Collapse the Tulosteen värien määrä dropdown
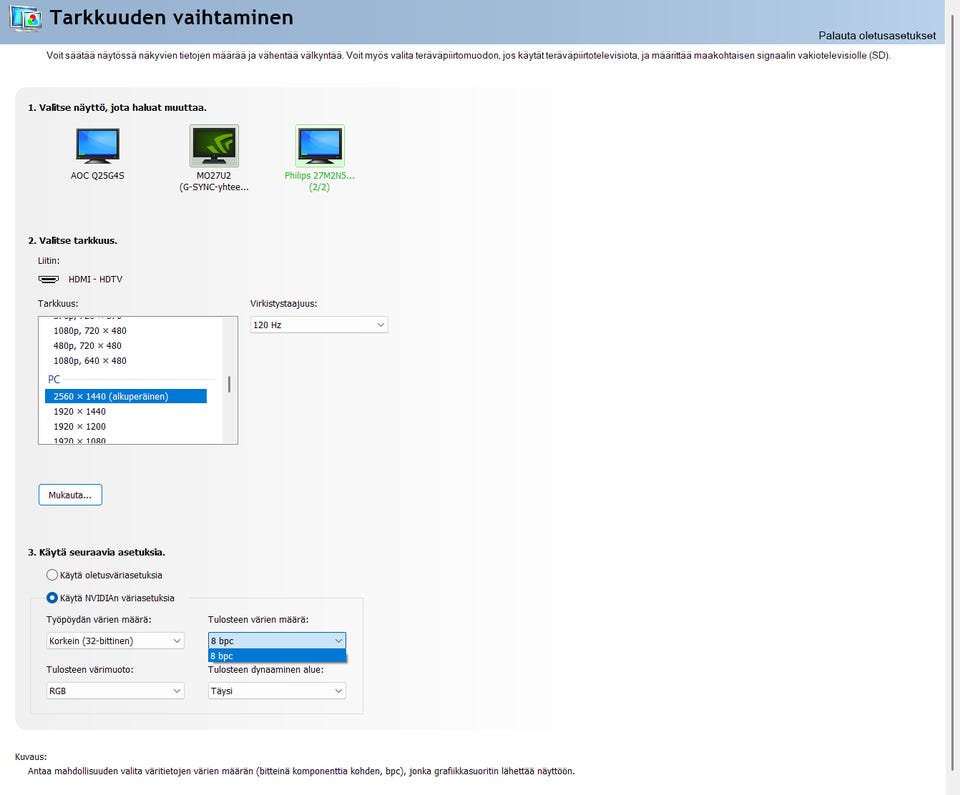960x795 pixels. [277, 641]
